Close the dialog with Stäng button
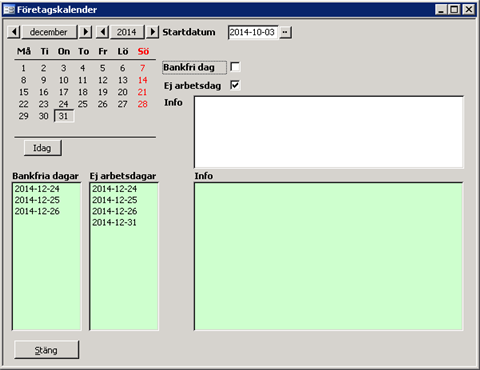The width and height of the screenshot is (480, 370). 46,350
